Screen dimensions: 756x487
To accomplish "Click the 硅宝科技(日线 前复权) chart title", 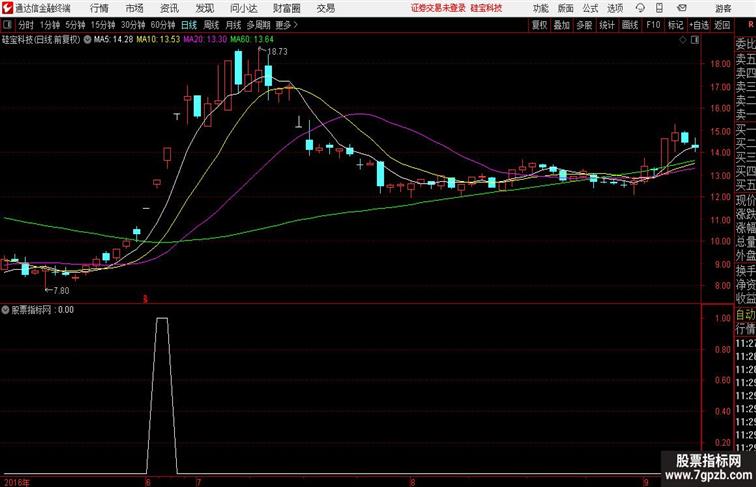I will 41,40.
